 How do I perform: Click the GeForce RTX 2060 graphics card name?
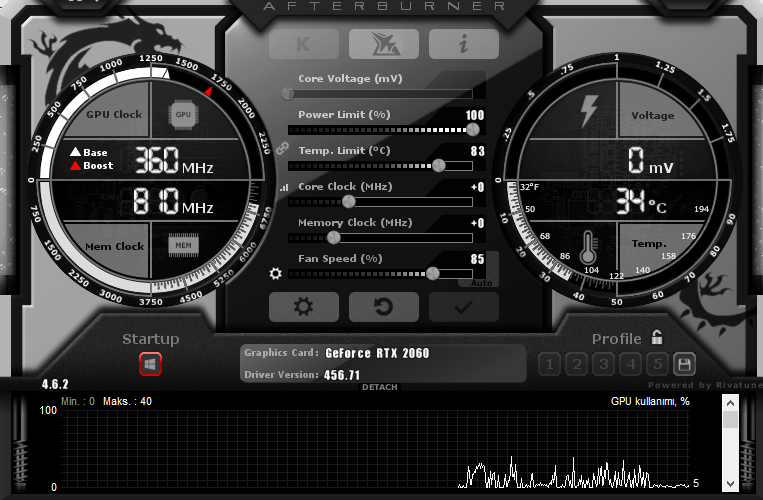click(x=377, y=353)
